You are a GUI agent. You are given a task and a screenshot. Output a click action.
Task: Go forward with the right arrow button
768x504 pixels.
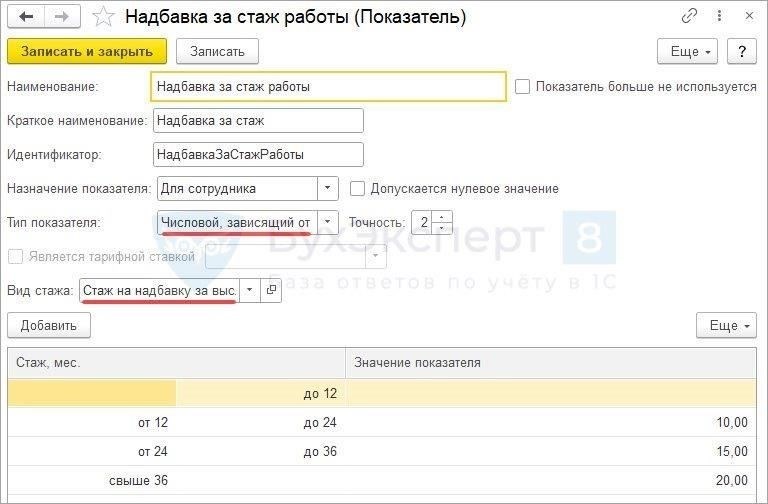coord(62,17)
